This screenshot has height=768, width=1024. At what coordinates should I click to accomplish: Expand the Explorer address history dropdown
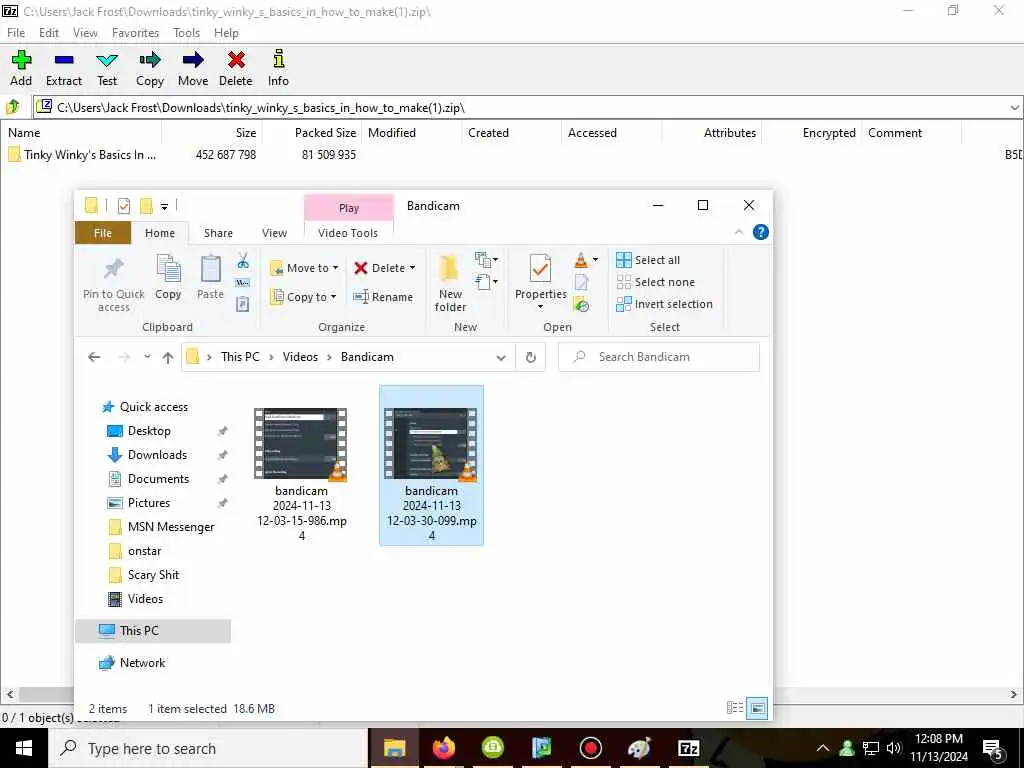click(501, 357)
